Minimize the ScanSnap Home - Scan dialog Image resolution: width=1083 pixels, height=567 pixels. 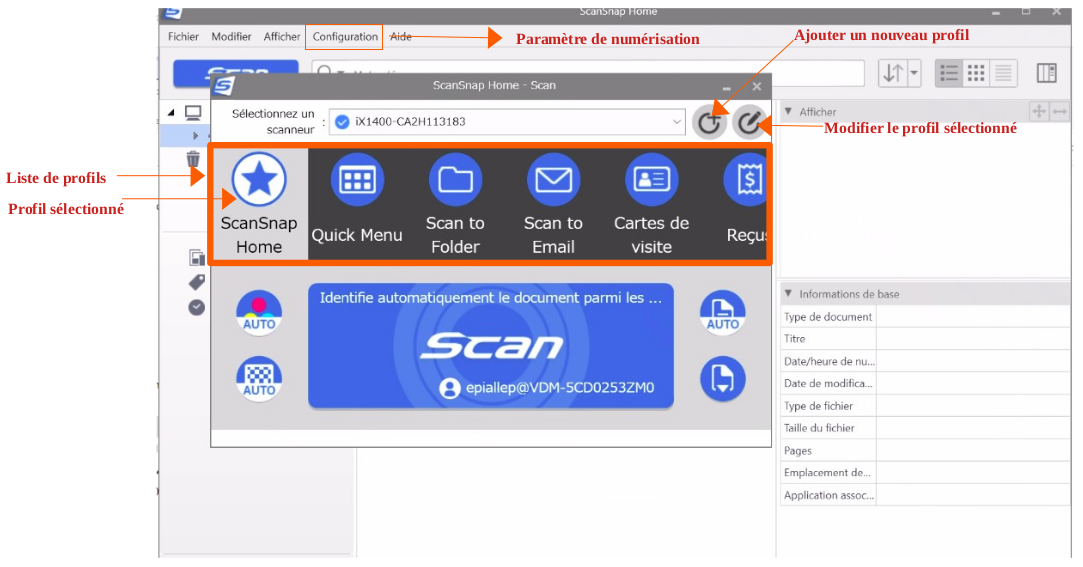pyautogui.click(x=727, y=88)
